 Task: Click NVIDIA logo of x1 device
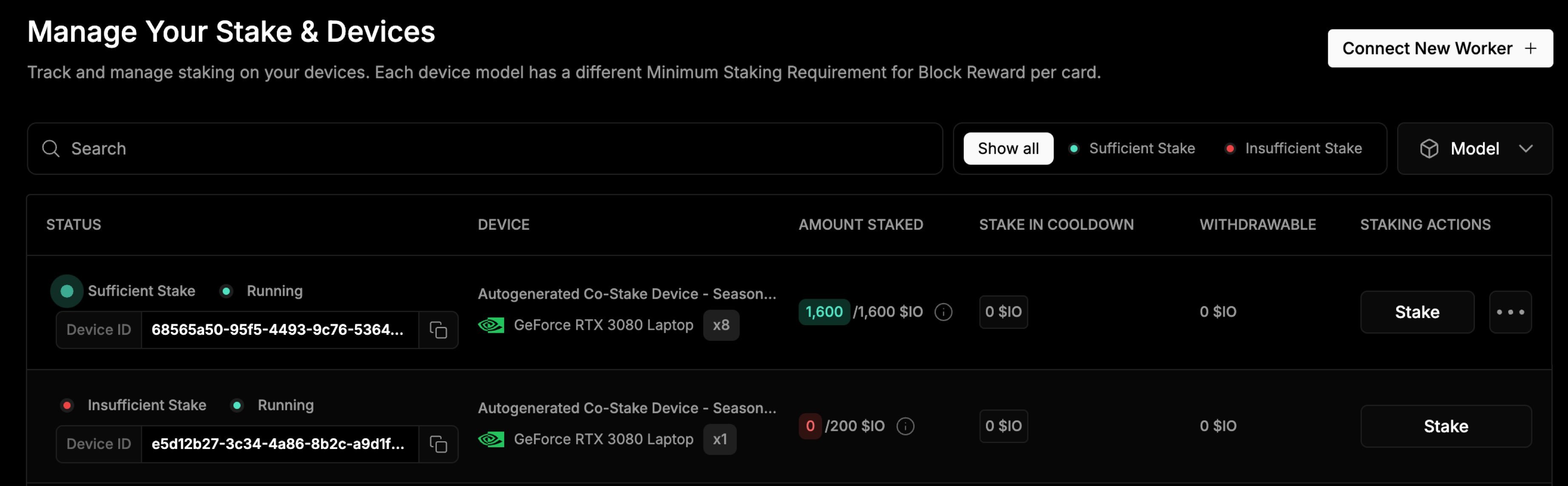[x=491, y=439]
